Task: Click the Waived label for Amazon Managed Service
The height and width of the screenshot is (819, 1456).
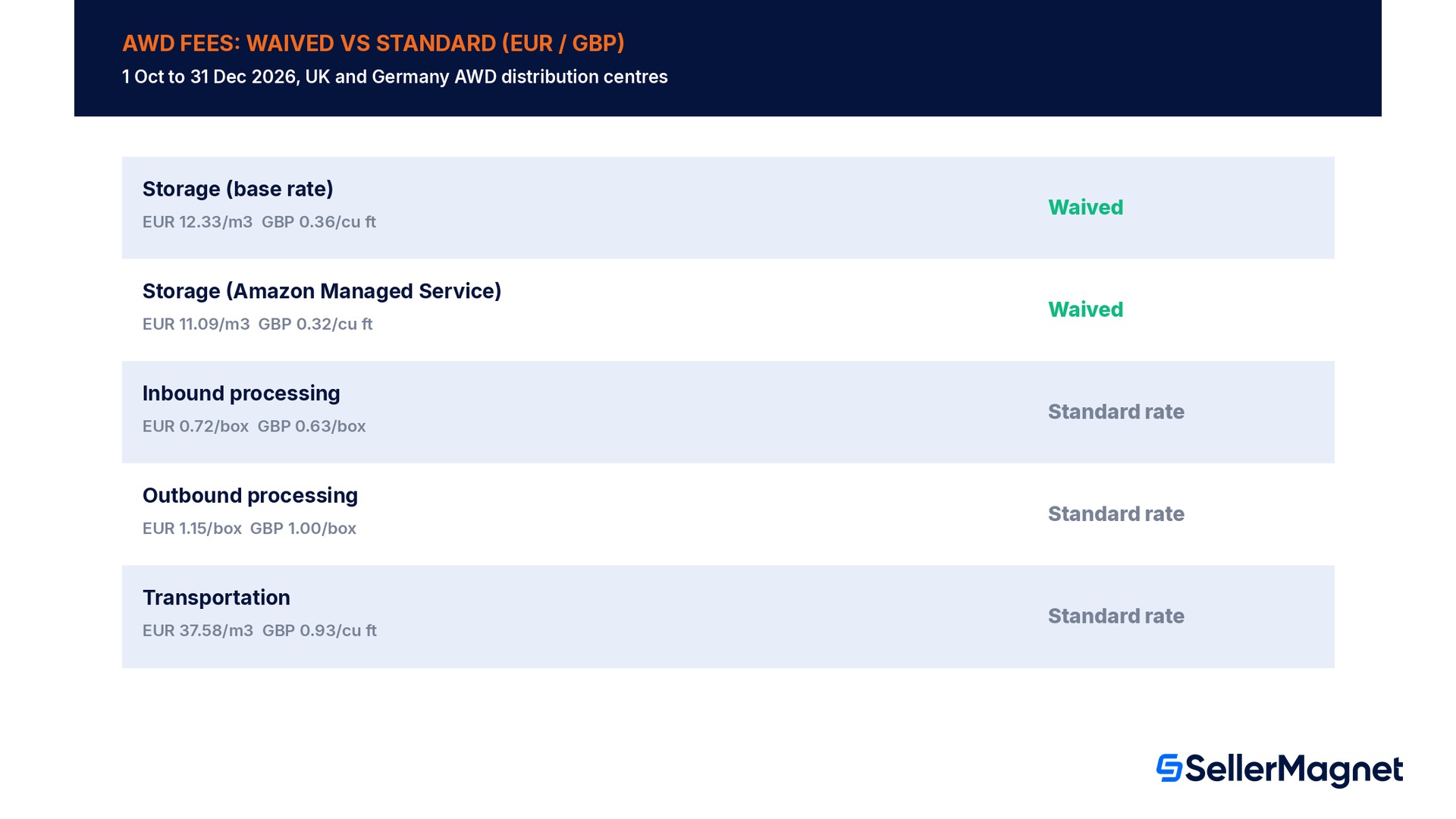Action: click(1085, 309)
